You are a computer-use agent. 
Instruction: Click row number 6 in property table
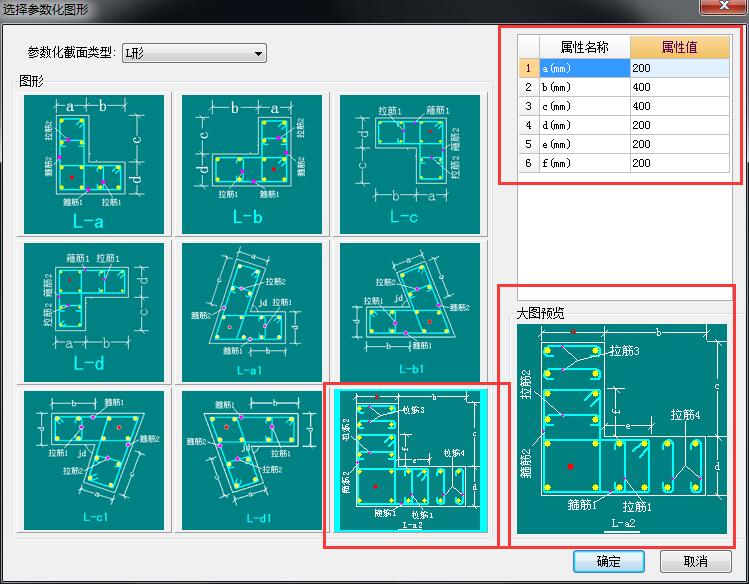pos(529,163)
